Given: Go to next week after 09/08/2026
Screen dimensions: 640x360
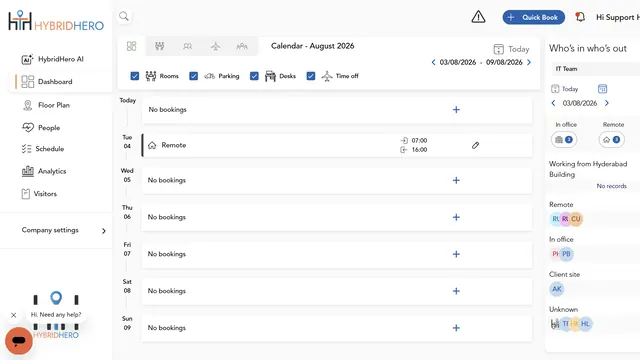Looking at the screenshot, I should coord(529,62).
